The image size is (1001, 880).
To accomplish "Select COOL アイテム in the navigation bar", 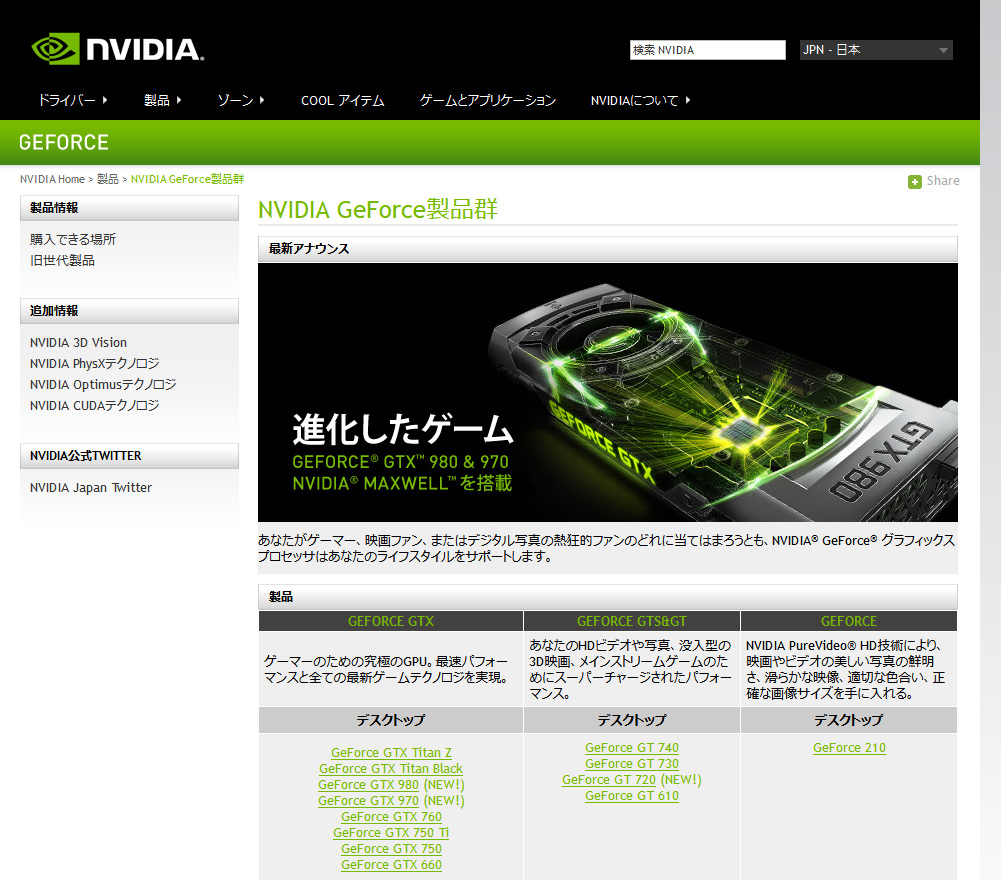I will [x=343, y=100].
